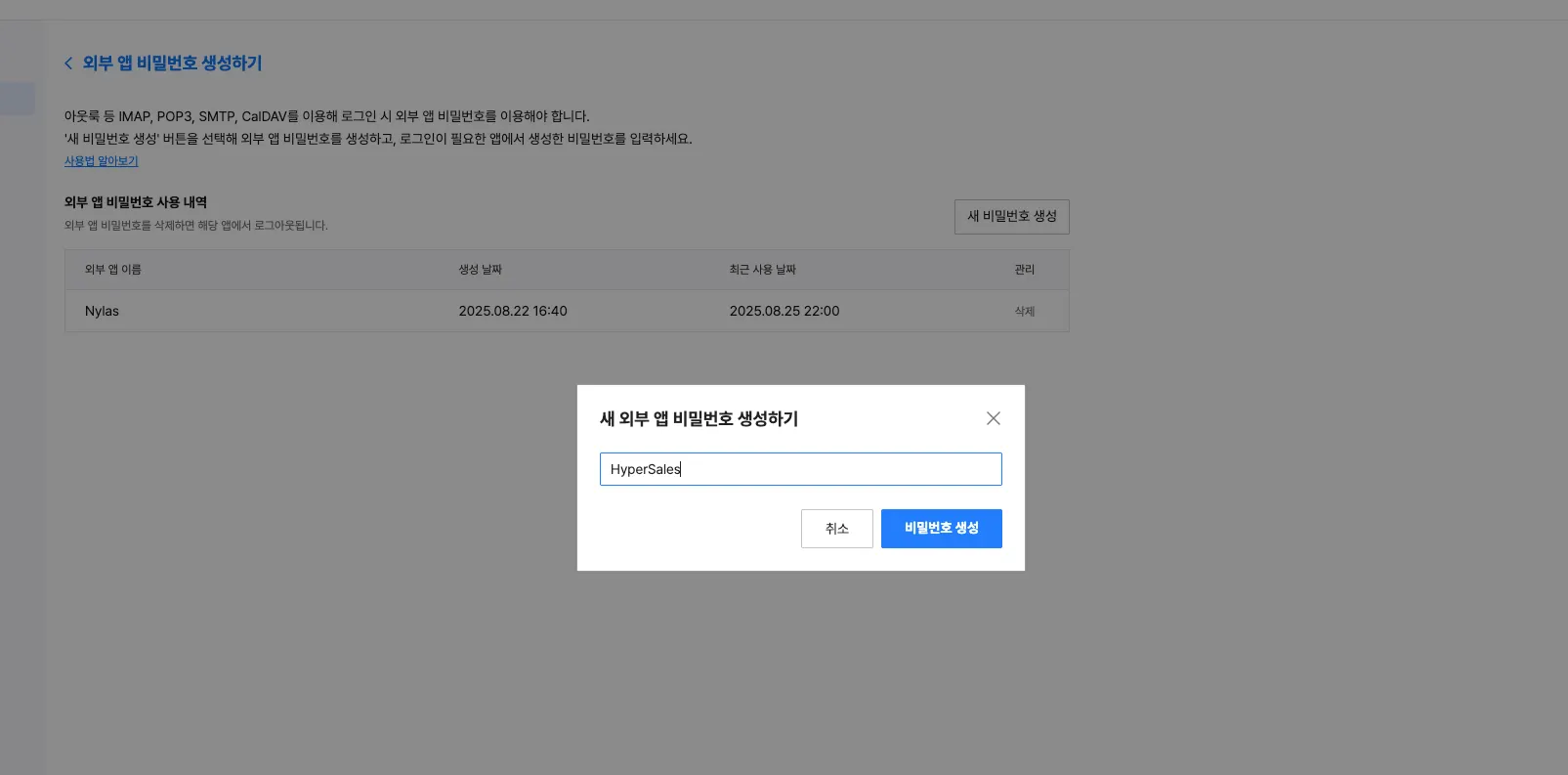Click the IMAP, POP3, SMTP description text
1568x775 pixels.
tap(326, 116)
